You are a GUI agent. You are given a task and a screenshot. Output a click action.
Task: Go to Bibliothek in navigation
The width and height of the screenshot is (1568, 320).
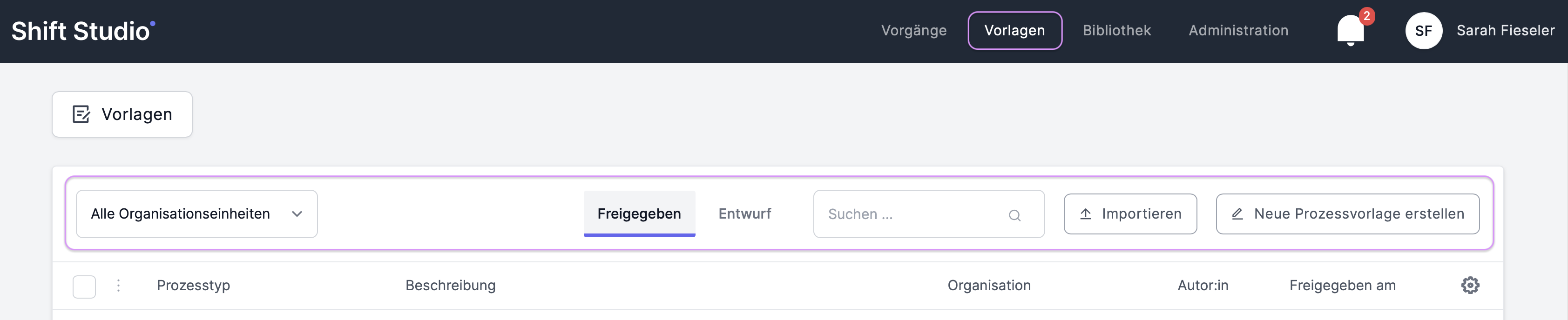pos(1116,30)
